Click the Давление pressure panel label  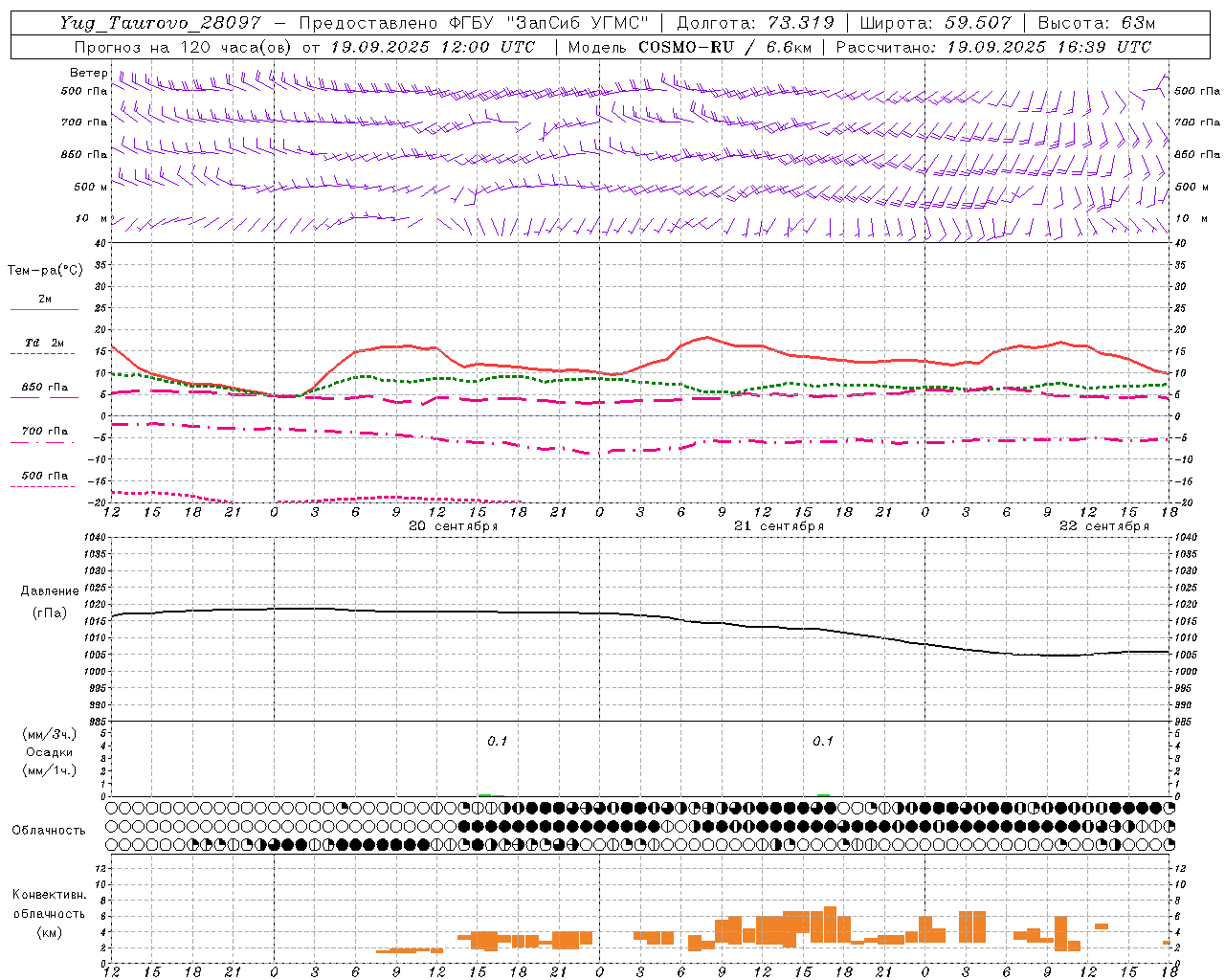[50, 591]
